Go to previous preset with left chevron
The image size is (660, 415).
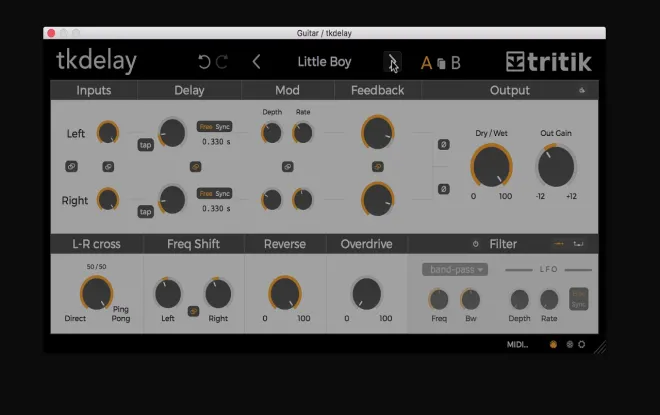click(x=256, y=62)
